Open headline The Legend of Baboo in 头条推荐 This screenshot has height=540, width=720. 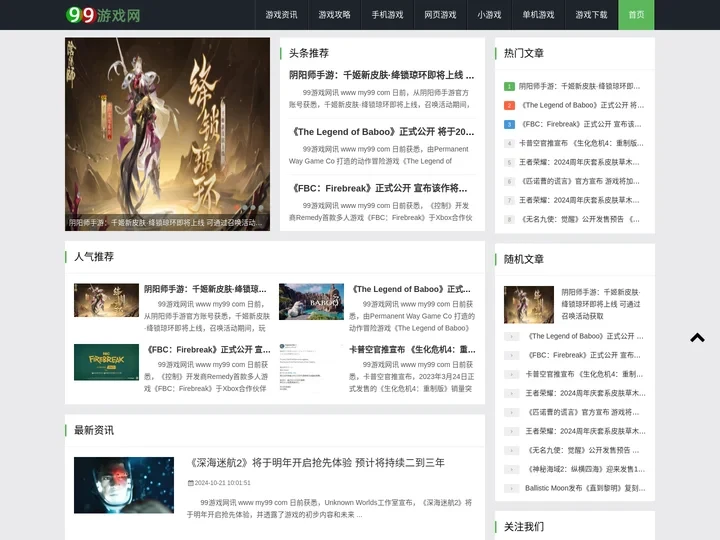(x=382, y=132)
